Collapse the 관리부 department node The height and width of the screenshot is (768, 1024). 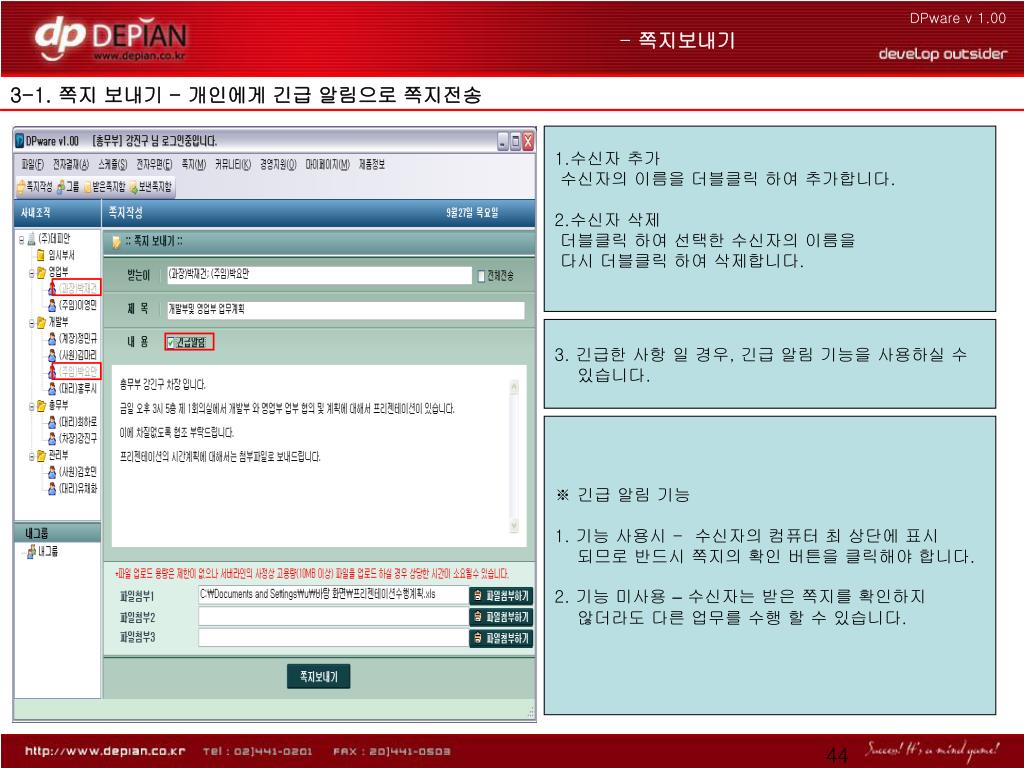pos(31,456)
